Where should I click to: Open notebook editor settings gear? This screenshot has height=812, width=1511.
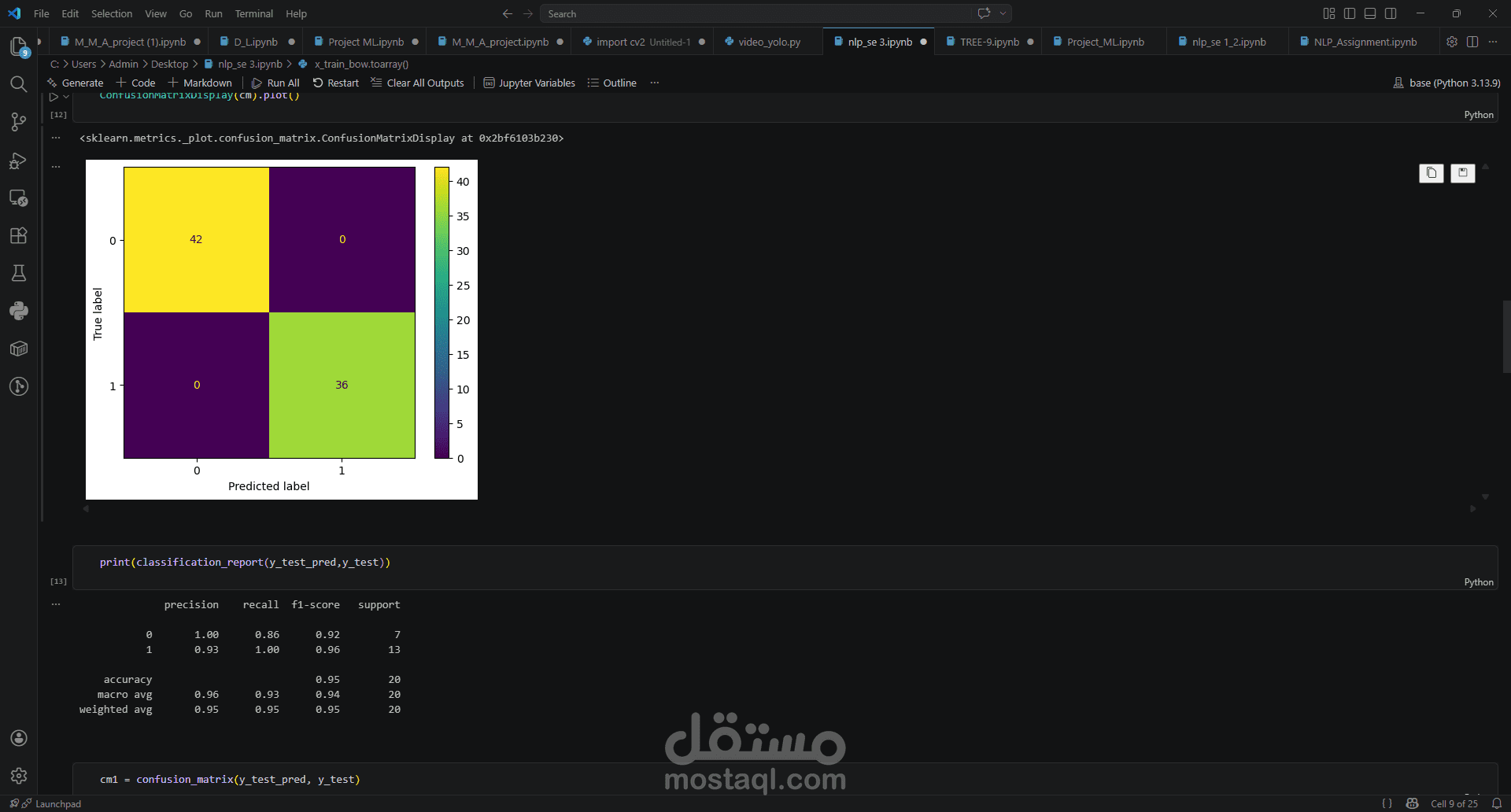pyautogui.click(x=1452, y=42)
